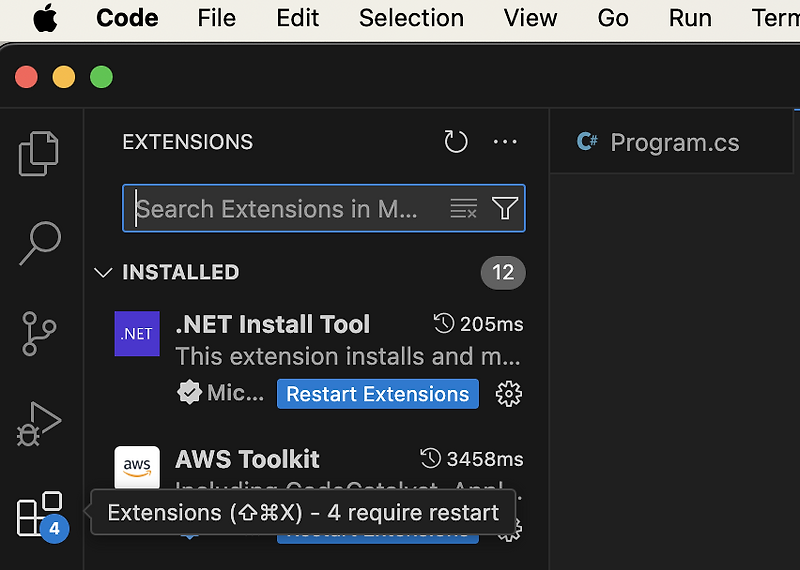800x570 pixels.
Task: Click the EXTENSIONS panel title
Action: (188, 142)
